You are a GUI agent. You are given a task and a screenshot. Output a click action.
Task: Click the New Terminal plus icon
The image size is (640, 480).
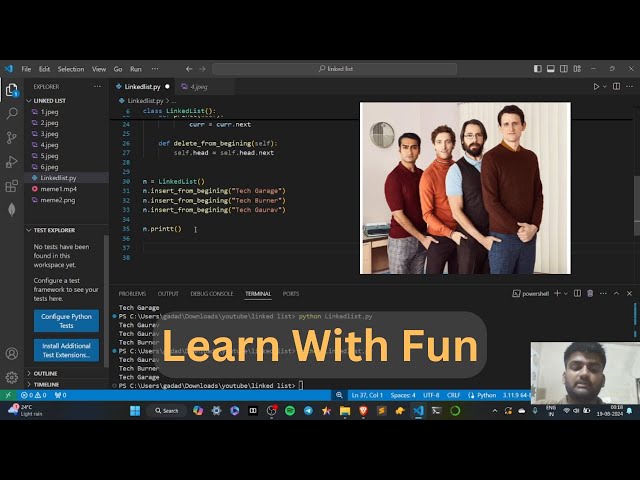[557, 293]
